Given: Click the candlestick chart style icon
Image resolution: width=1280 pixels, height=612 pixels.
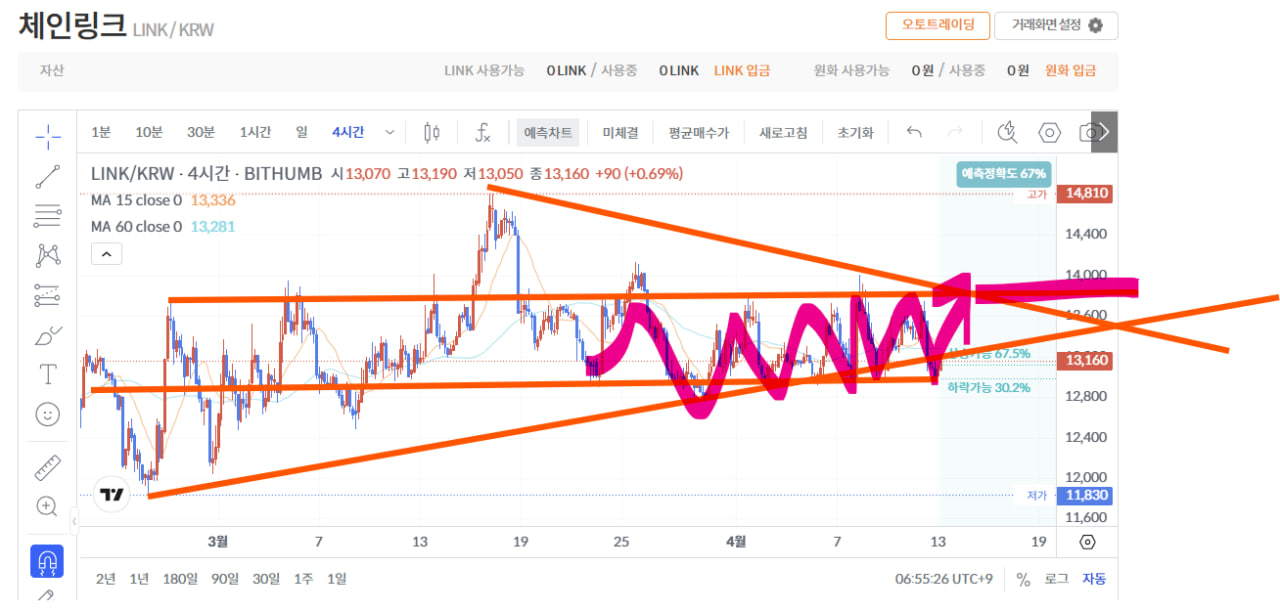Looking at the screenshot, I should coord(432,132).
